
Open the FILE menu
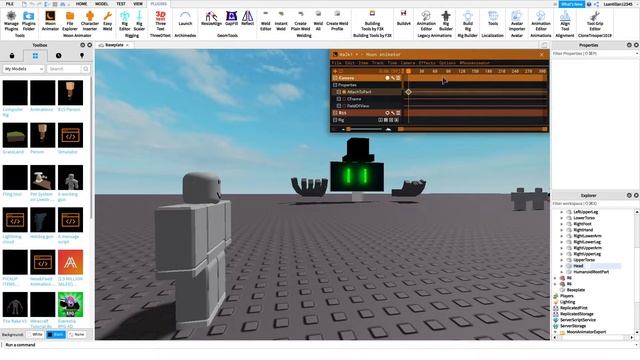[x=9, y=4]
